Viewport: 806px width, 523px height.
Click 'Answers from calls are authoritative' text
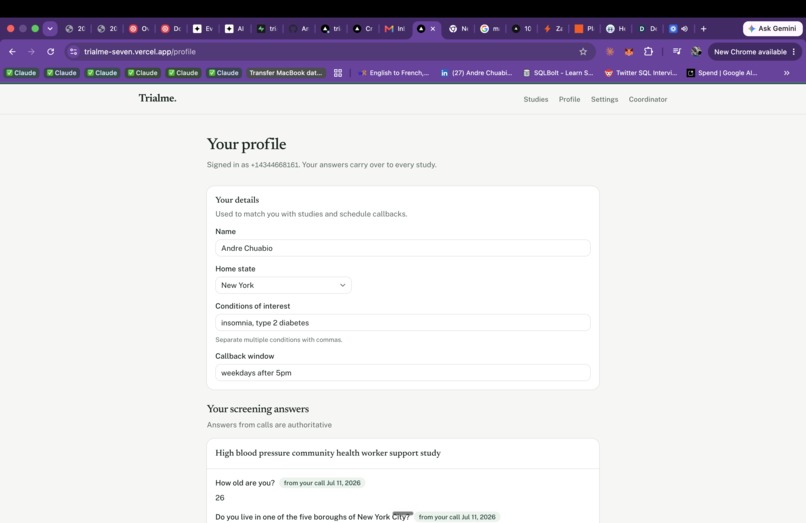269,425
